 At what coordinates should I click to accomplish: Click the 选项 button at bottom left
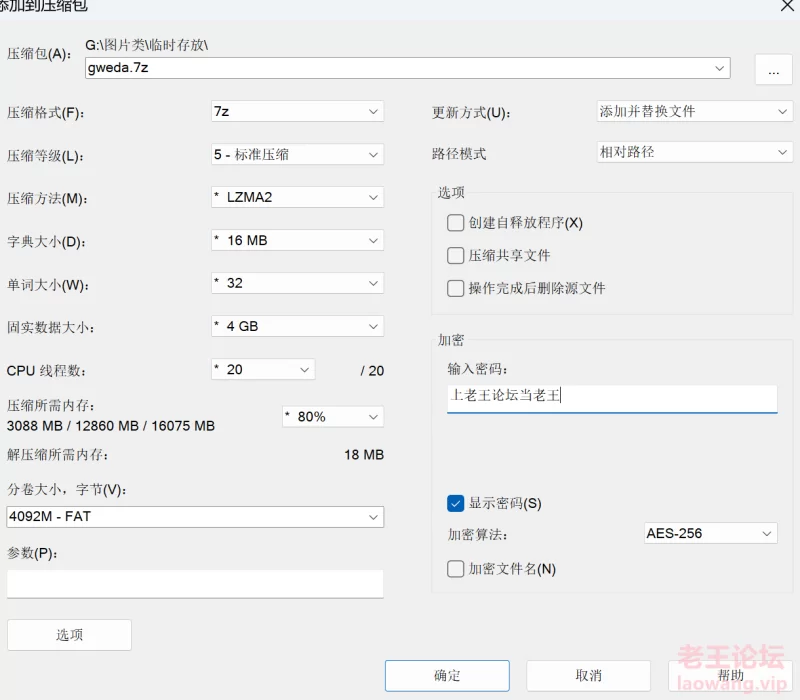click(69, 635)
